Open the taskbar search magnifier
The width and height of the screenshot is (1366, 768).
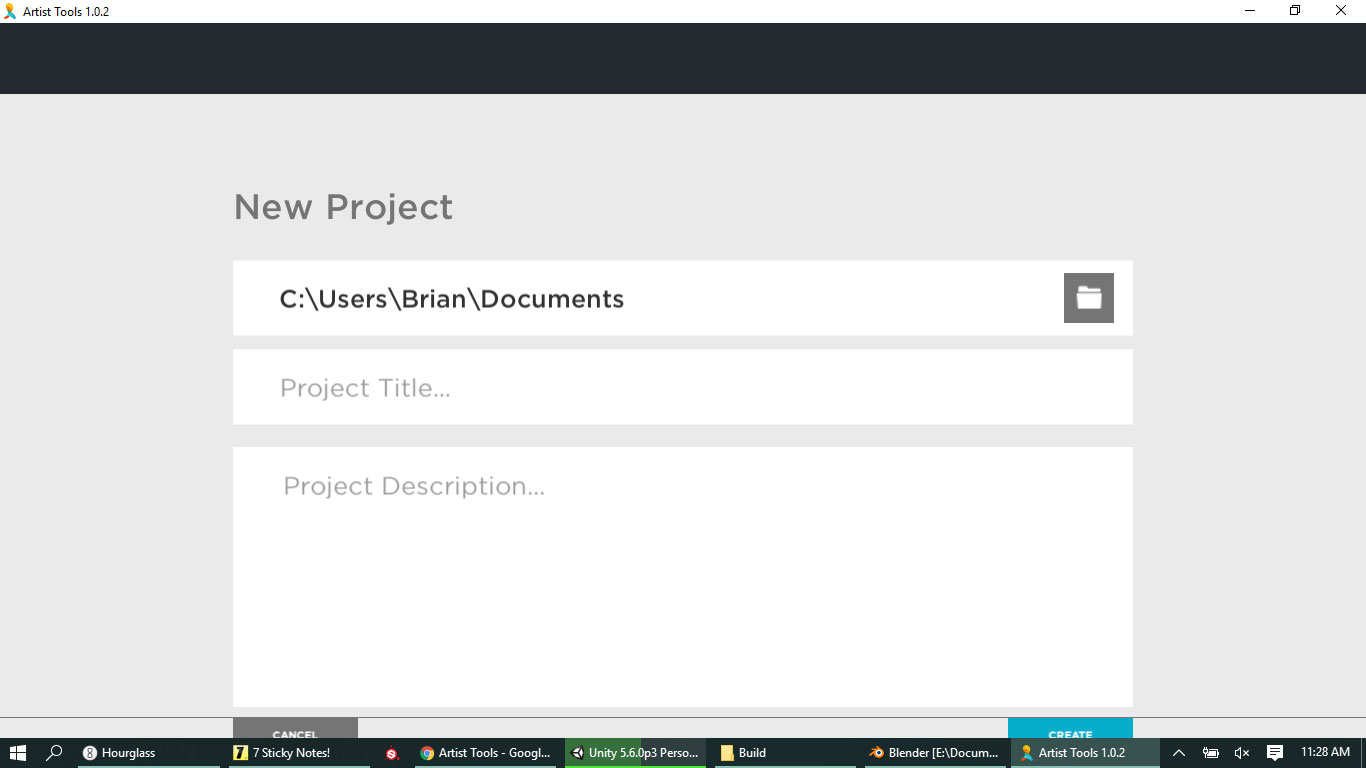coord(55,753)
